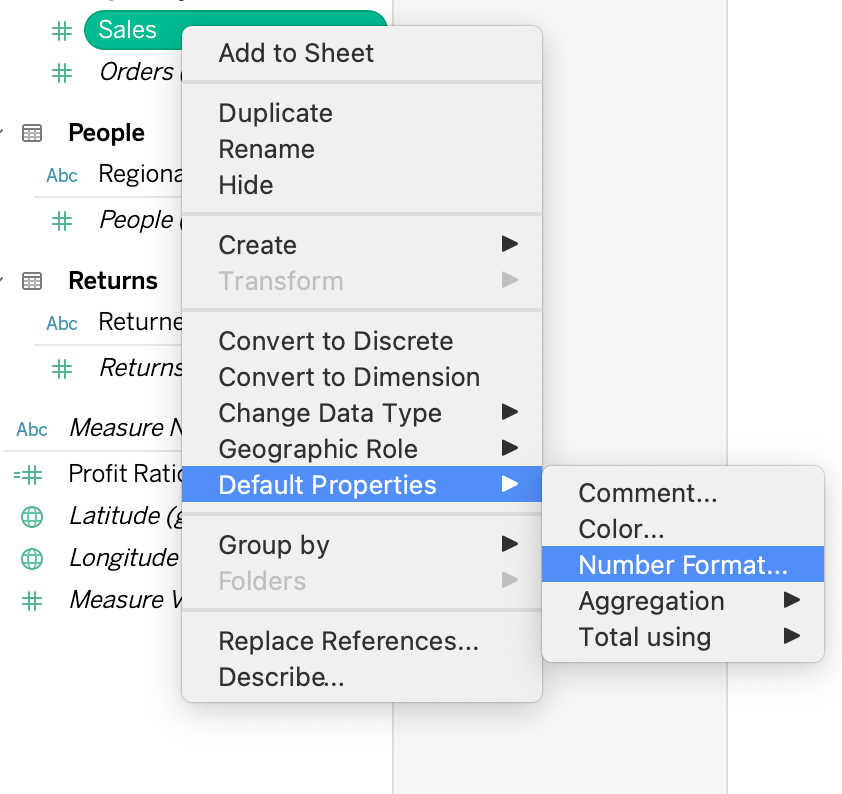This screenshot has width=842, height=794.
Task: Select Number Format from Default Properties
Action: click(682, 565)
